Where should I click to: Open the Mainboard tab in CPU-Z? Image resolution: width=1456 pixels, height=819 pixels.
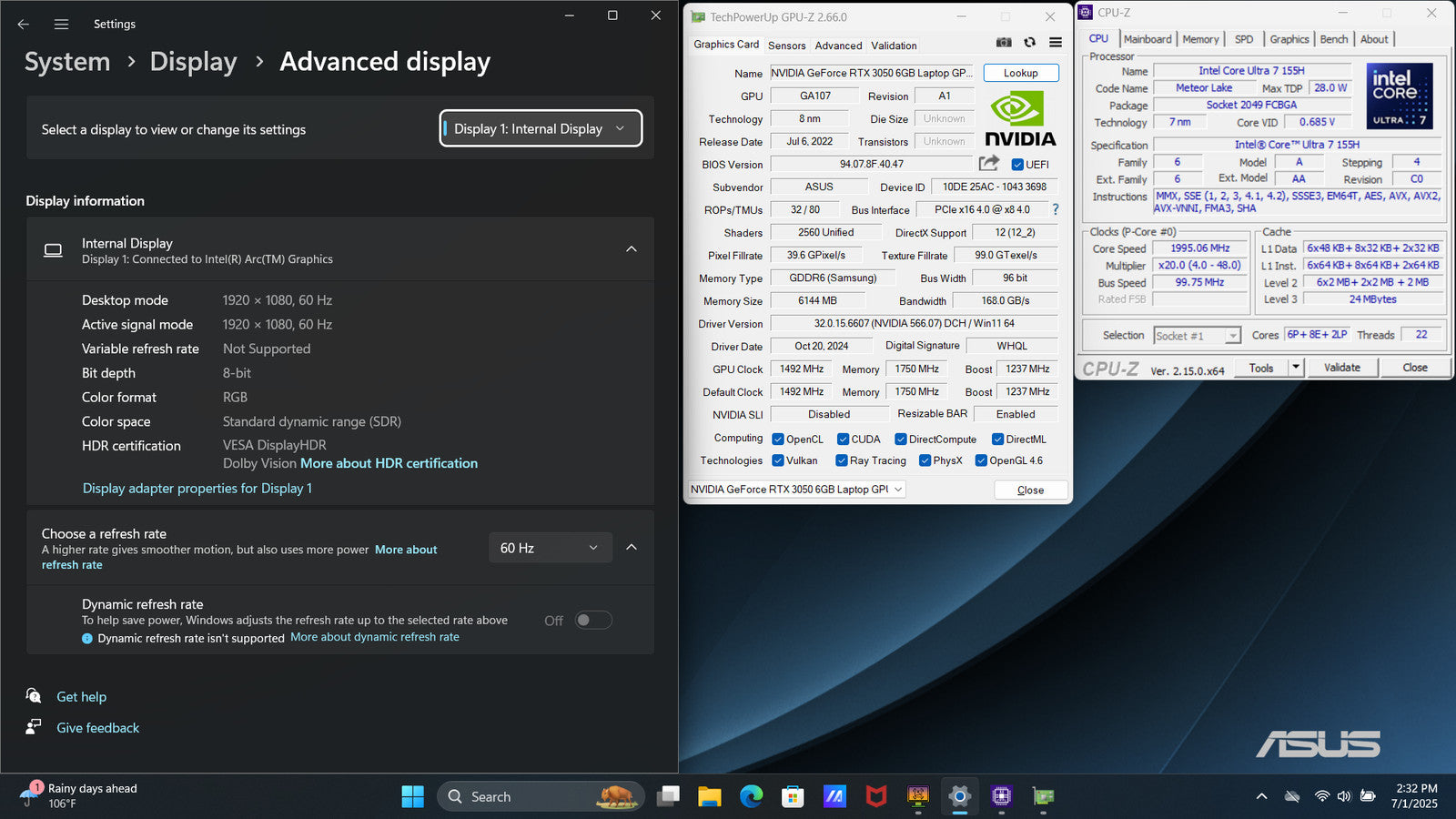(x=1147, y=39)
